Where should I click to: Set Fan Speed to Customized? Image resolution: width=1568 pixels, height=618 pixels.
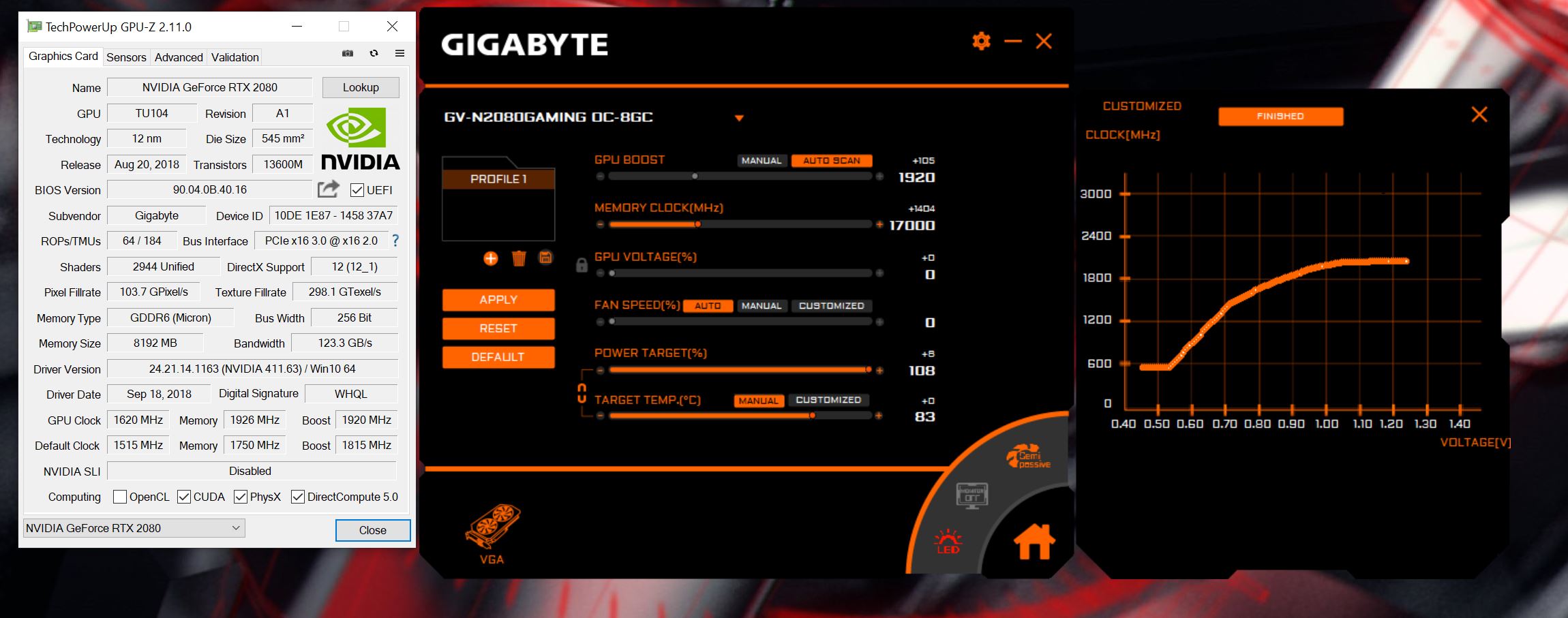point(831,306)
